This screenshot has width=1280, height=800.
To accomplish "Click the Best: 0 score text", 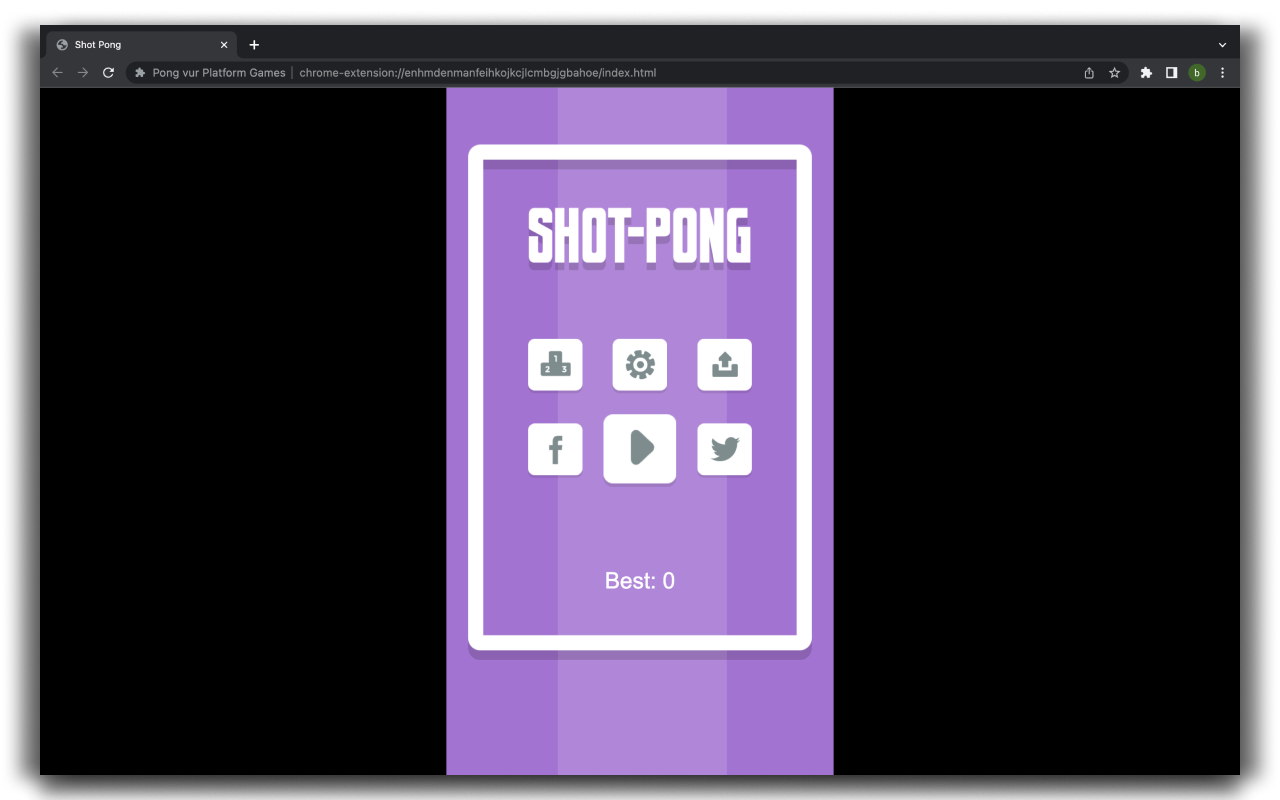I will 640,581.
